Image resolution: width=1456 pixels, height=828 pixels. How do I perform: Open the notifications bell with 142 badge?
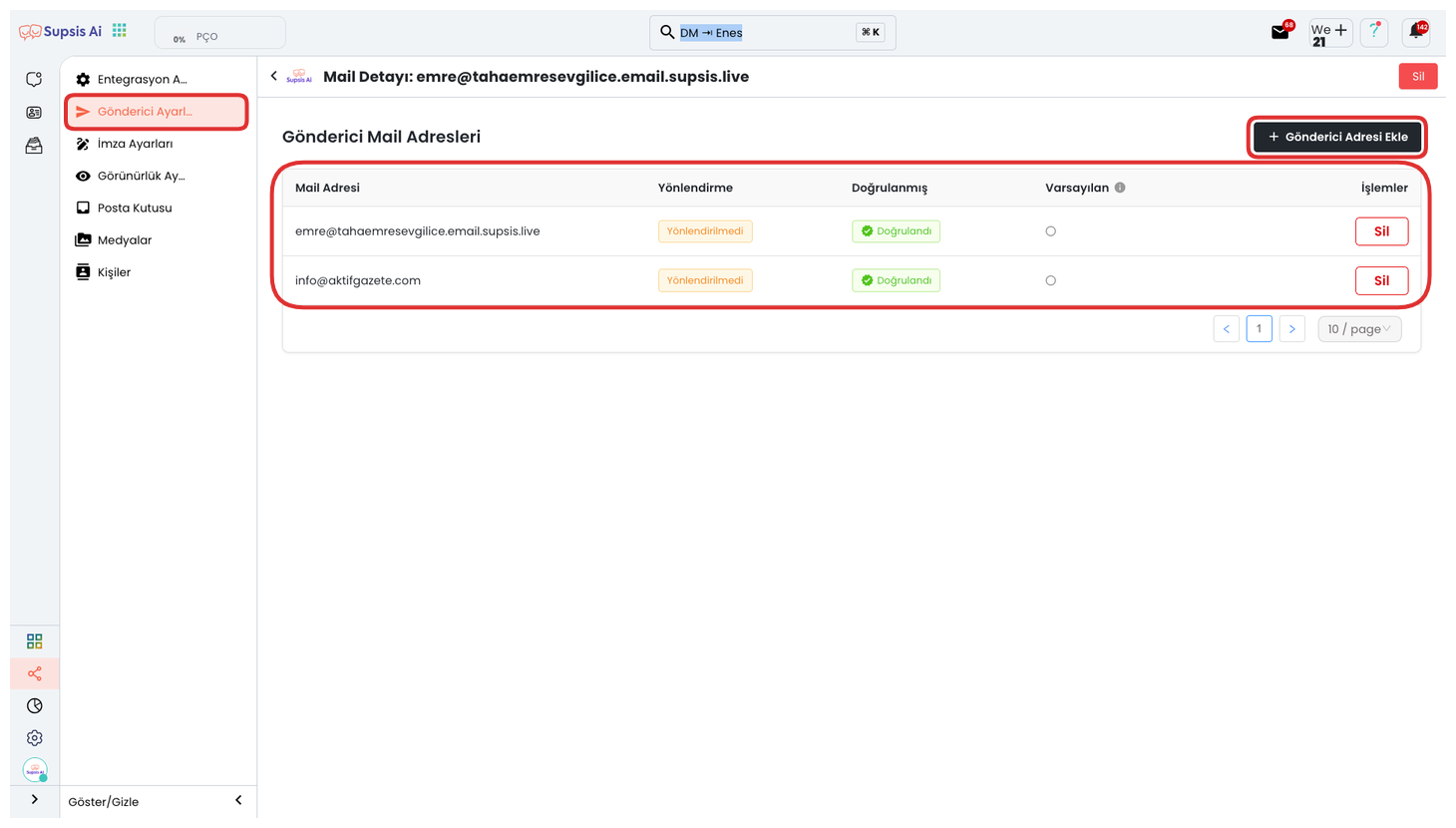[x=1416, y=32]
